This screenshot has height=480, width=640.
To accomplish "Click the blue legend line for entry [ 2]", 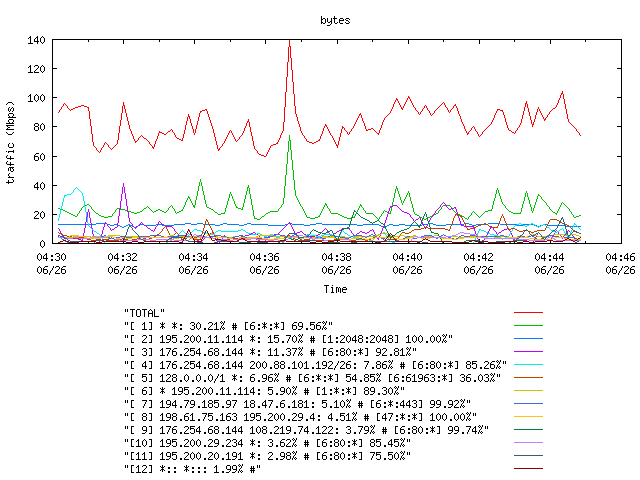I will click(x=528, y=339).
